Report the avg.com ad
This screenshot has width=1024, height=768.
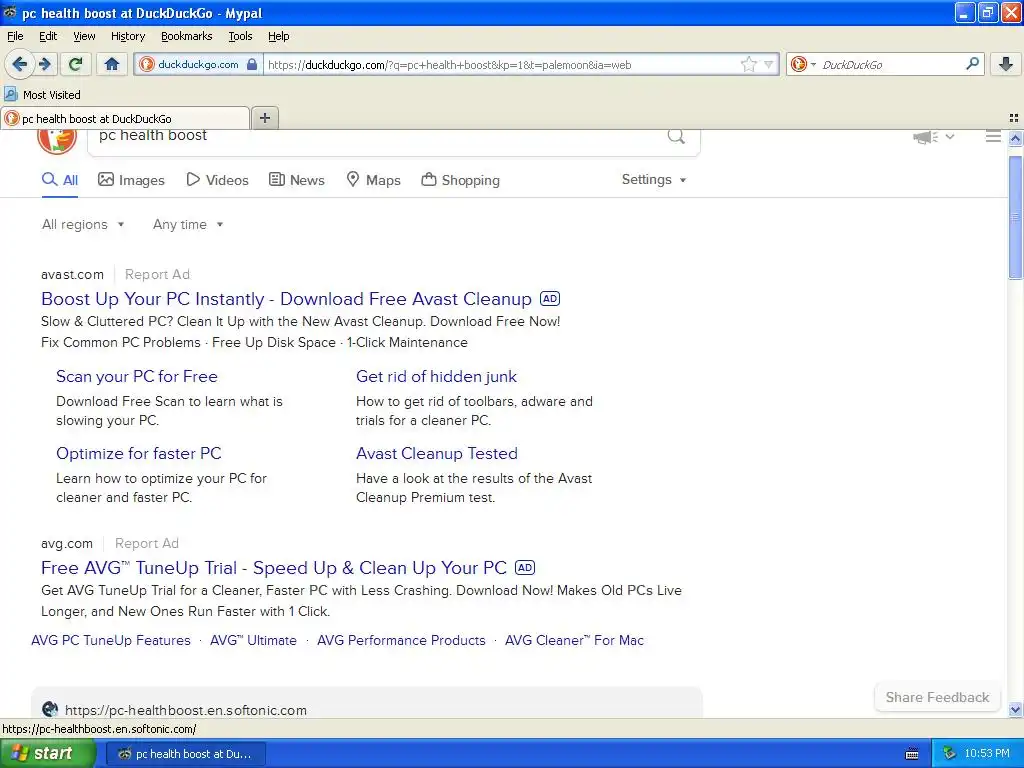pyautogui.click(x=147, y=543)
